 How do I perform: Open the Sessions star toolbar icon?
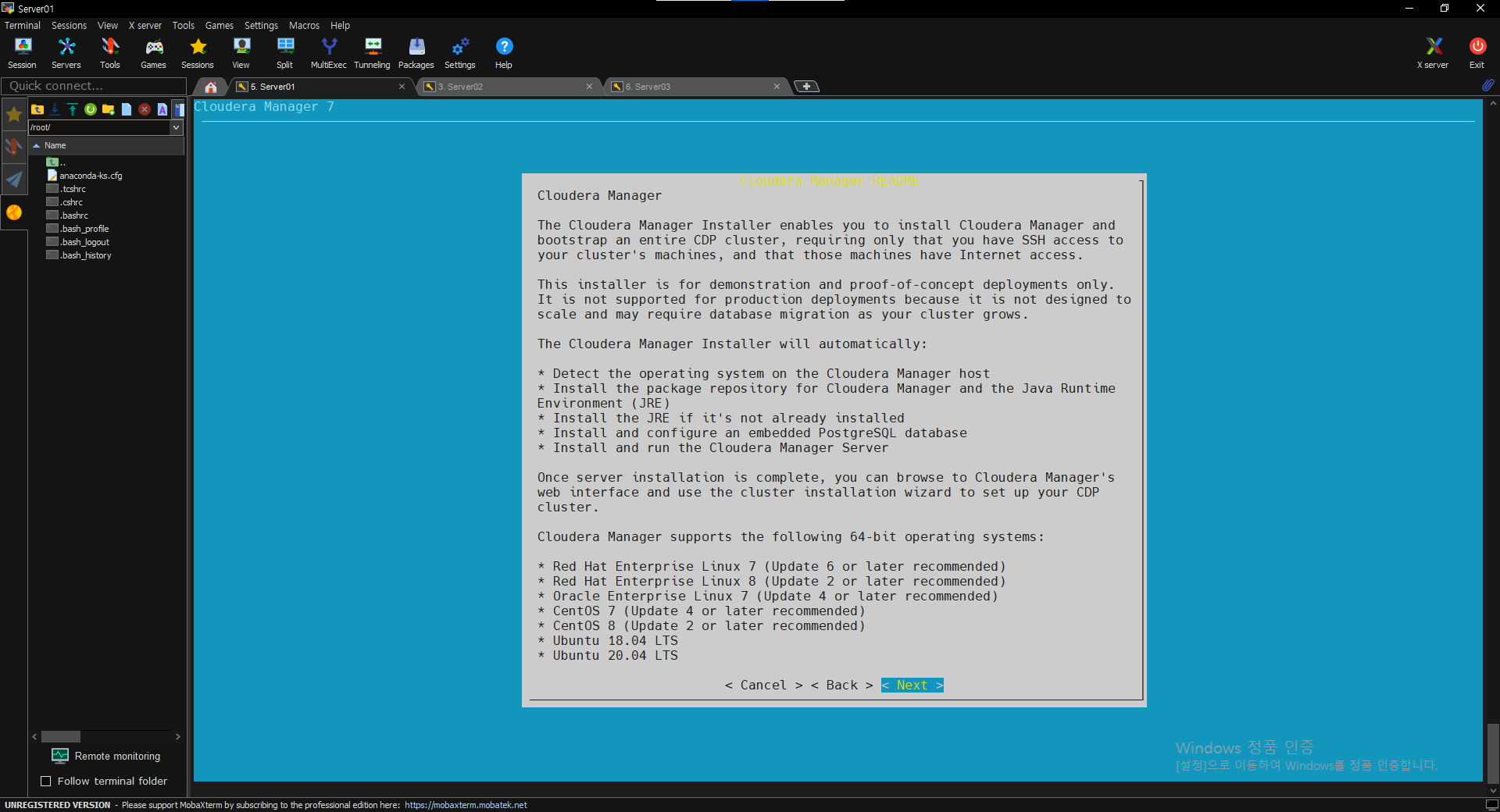click(198, 53)
